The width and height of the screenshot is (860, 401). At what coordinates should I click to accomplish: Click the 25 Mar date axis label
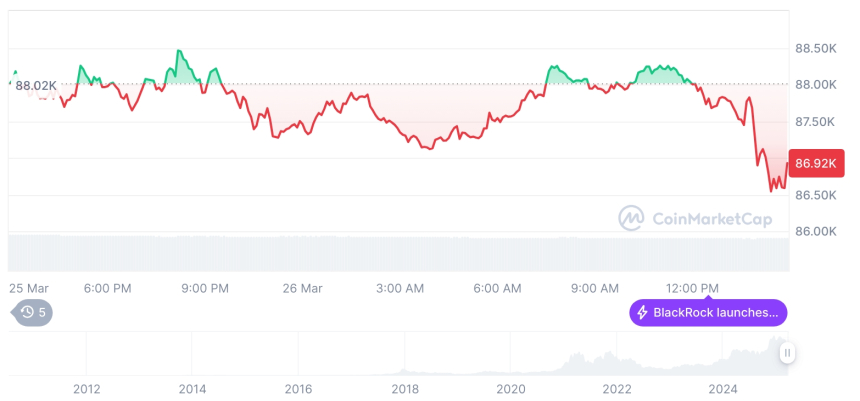tap(29, 288)
